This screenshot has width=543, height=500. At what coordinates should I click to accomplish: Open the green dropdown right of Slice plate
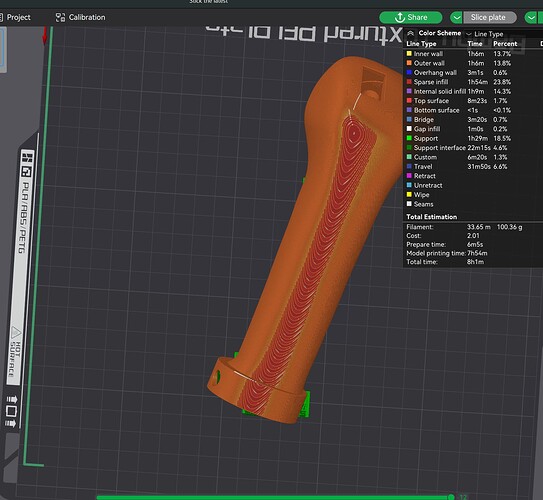(x=532, y=17)
